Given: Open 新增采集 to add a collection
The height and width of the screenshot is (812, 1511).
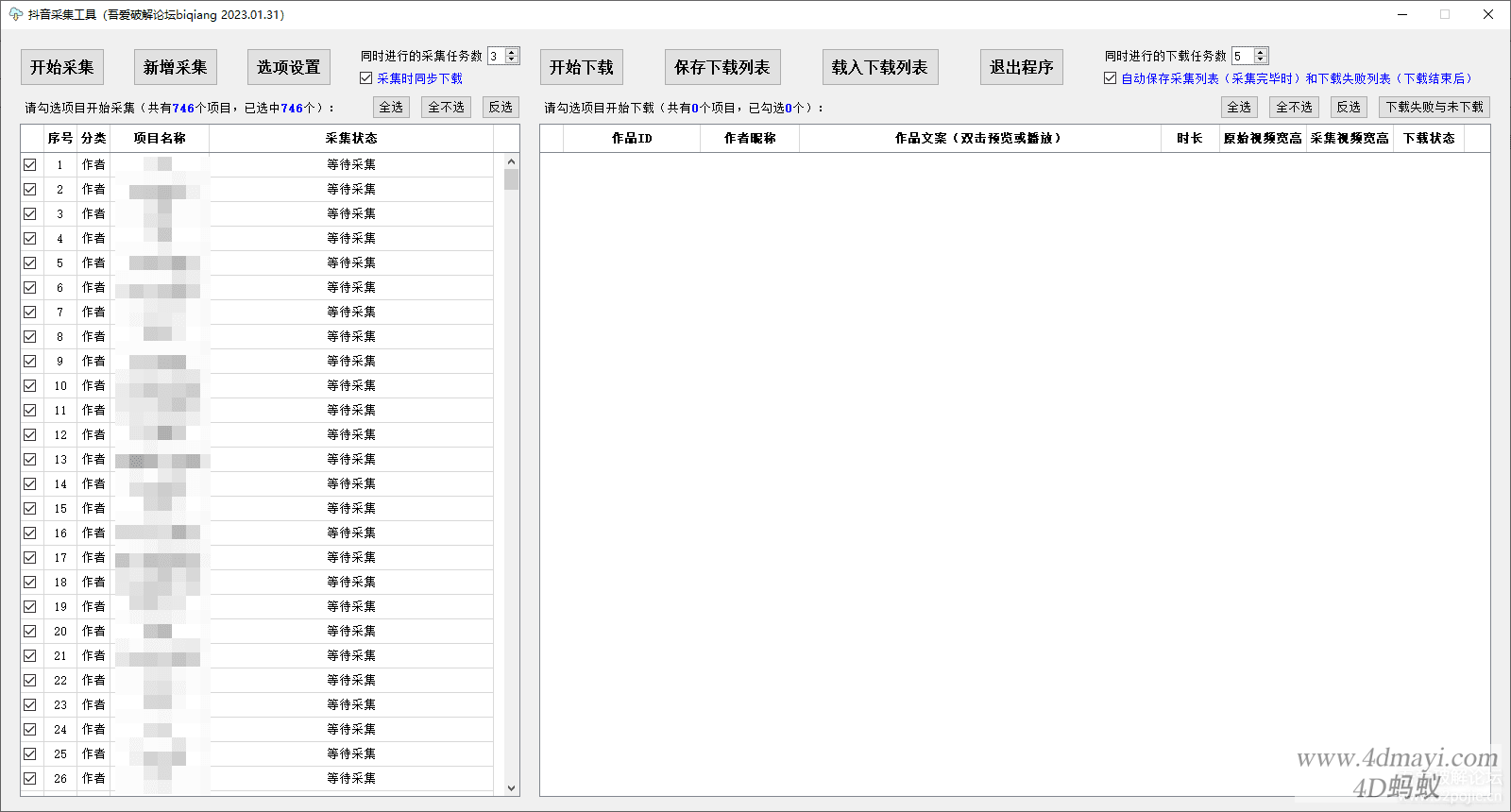Looking at the screenshot, I should [x=176, y=67].
